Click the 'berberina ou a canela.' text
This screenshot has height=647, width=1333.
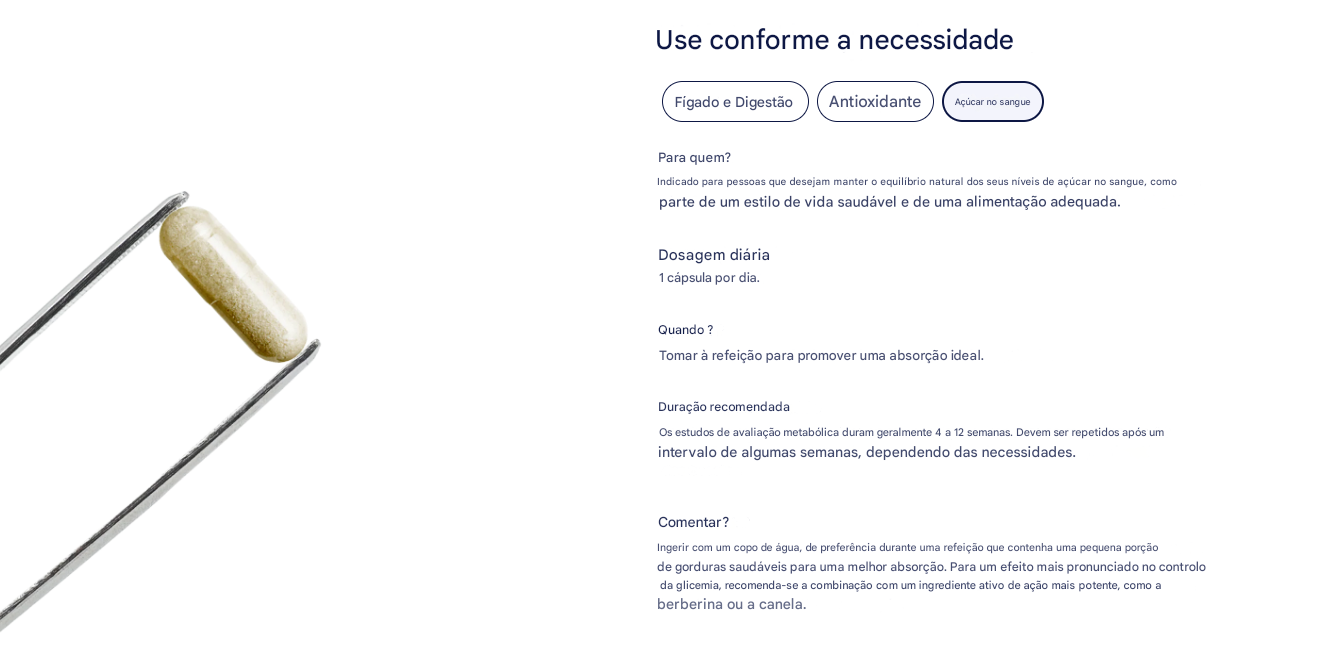tap(731, 604)
